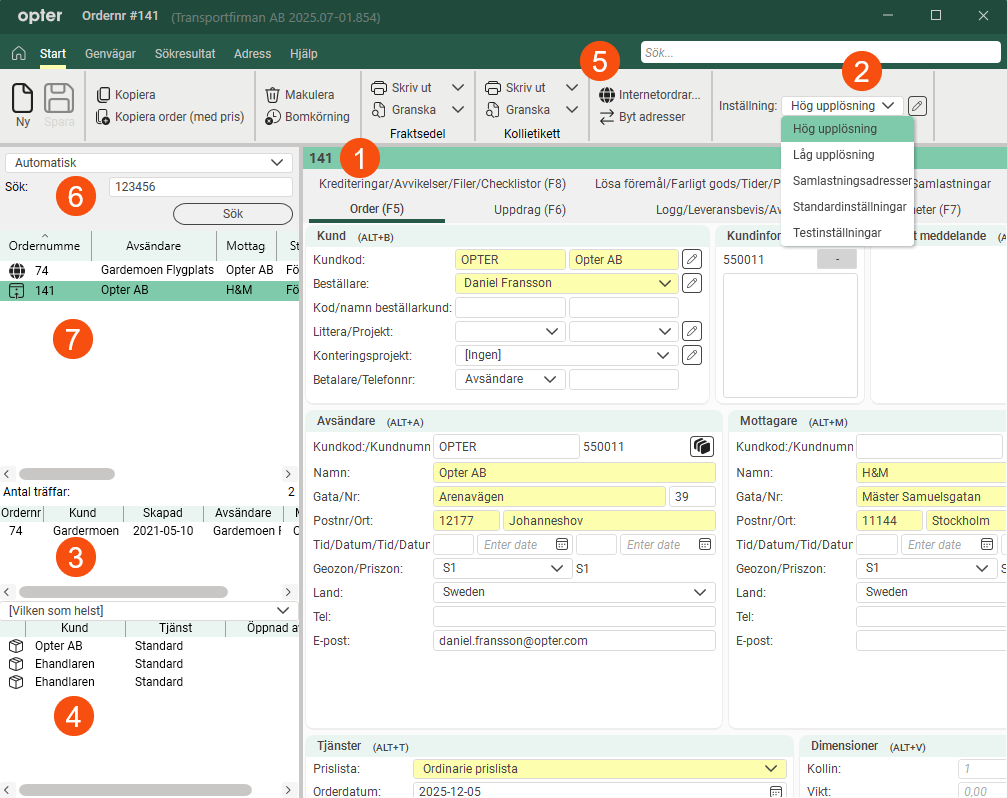Click edit pencil beside Kundkod field
The image size is (1007, 798).
[692, 260]
